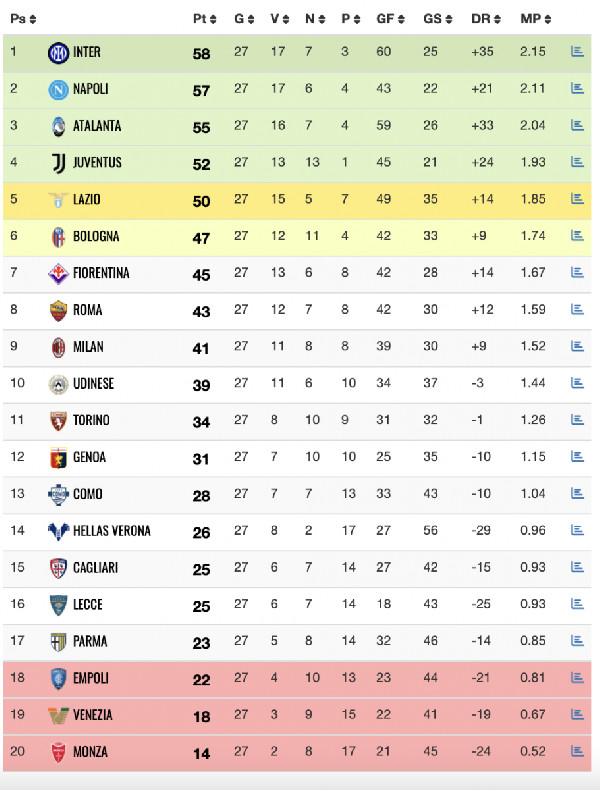Open the Atalanta team link
The height and width of the screenshot is (790, 600).
point(97,126)
